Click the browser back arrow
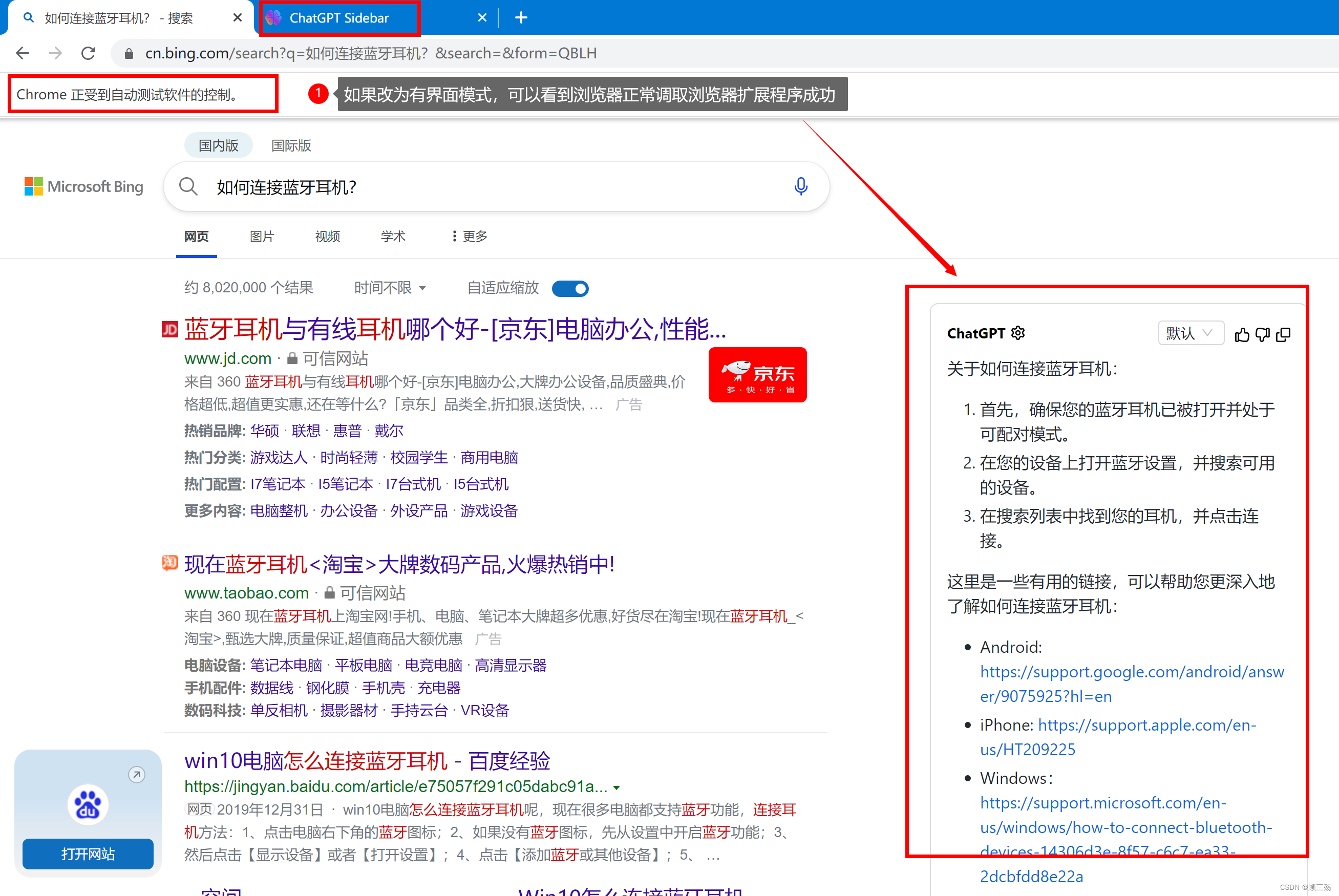Viewport: 1339px width, 896px height. 23,53
